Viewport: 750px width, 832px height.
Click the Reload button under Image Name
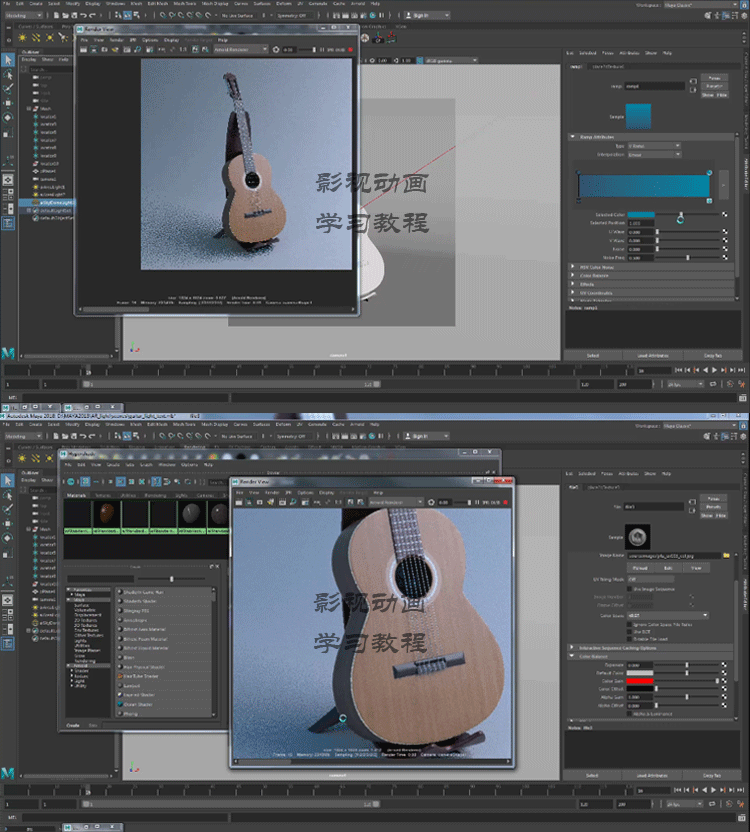640,568
